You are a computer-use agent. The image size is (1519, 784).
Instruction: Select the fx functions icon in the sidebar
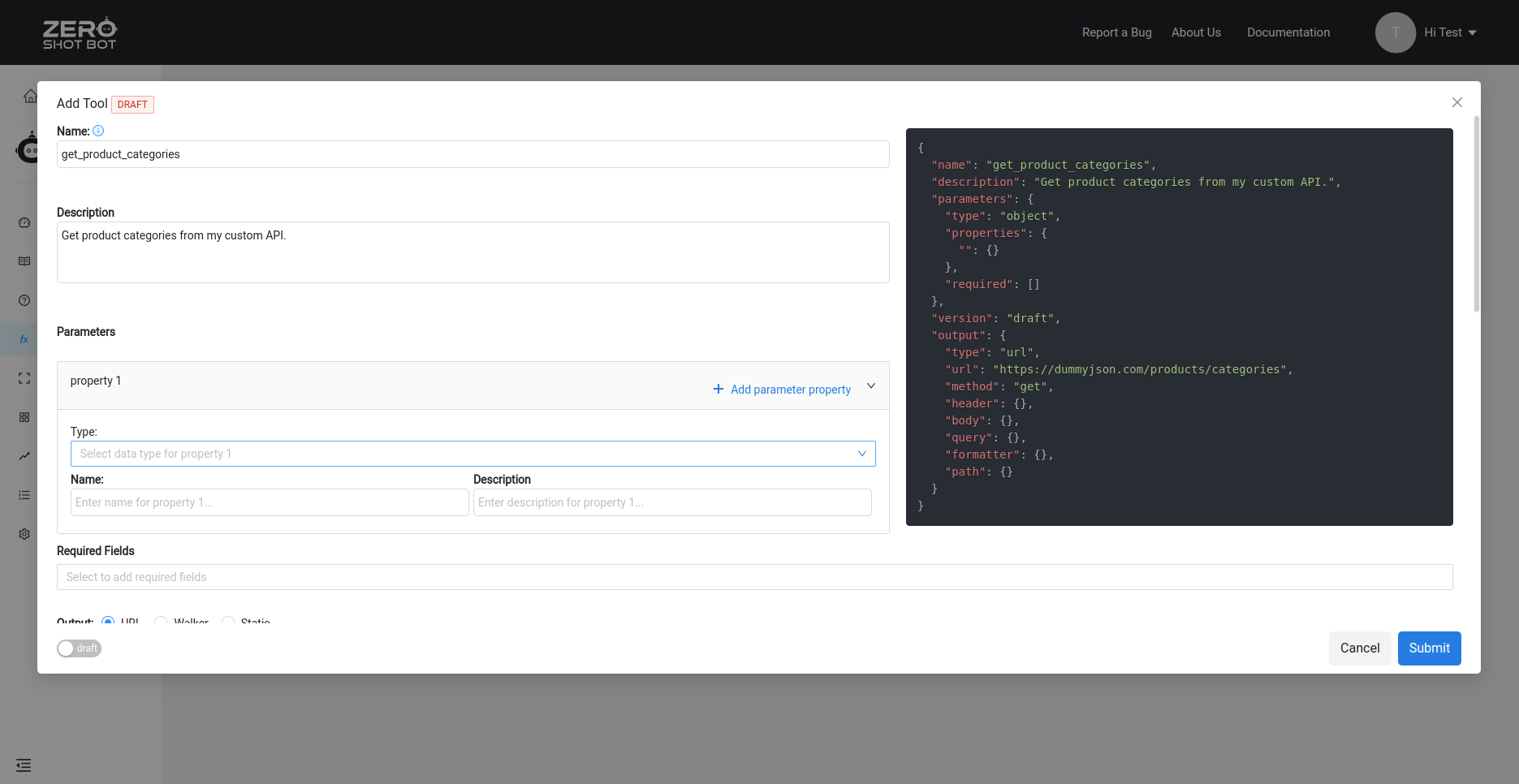24,338
